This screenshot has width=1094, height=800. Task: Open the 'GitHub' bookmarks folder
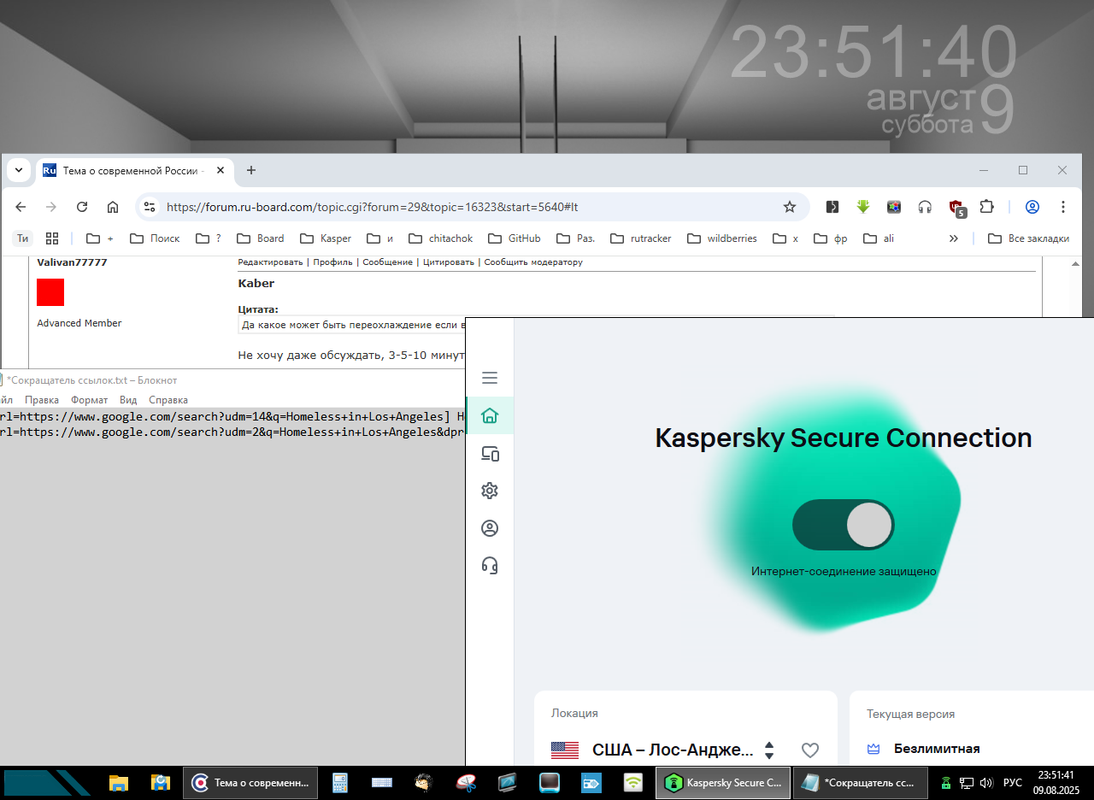coord(514,239)
